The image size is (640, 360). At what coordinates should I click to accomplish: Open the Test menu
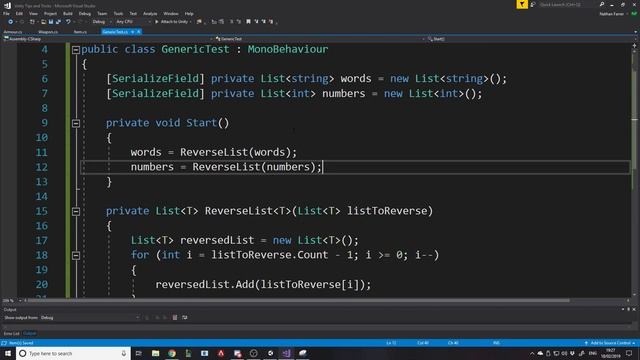[x=133, y=13]
